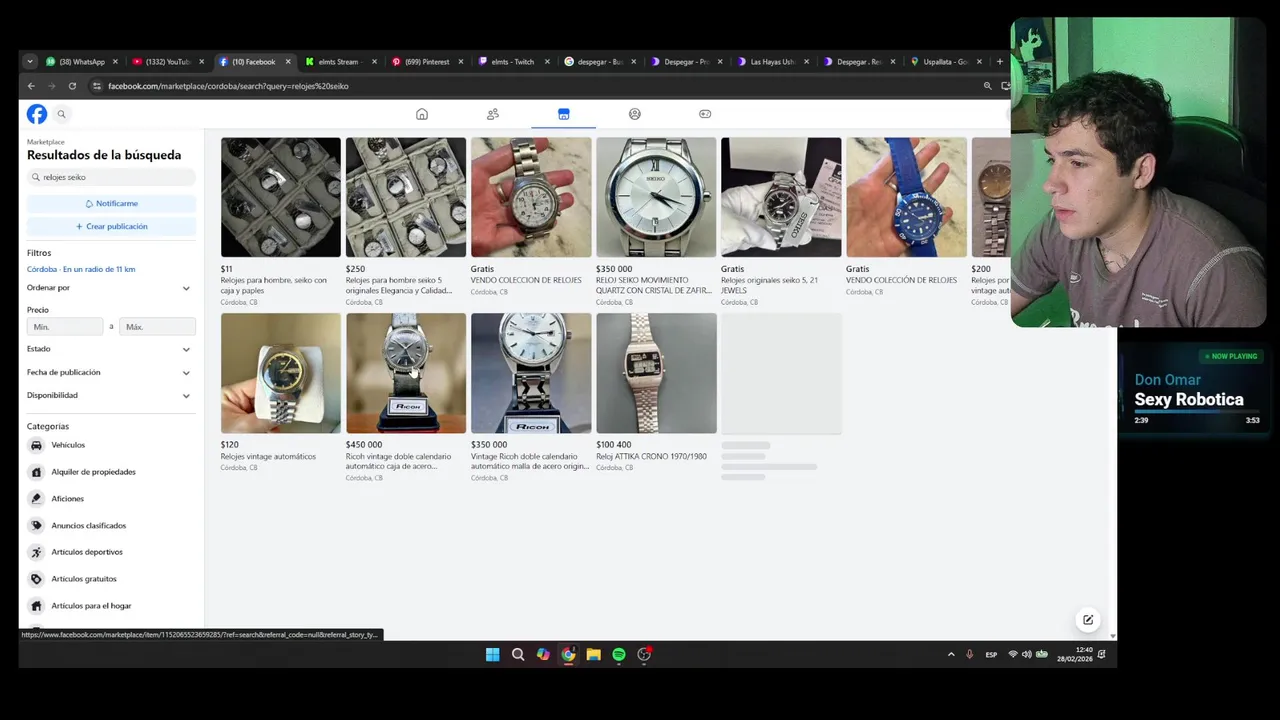Click the browser address bar URL

click(228, 86)
